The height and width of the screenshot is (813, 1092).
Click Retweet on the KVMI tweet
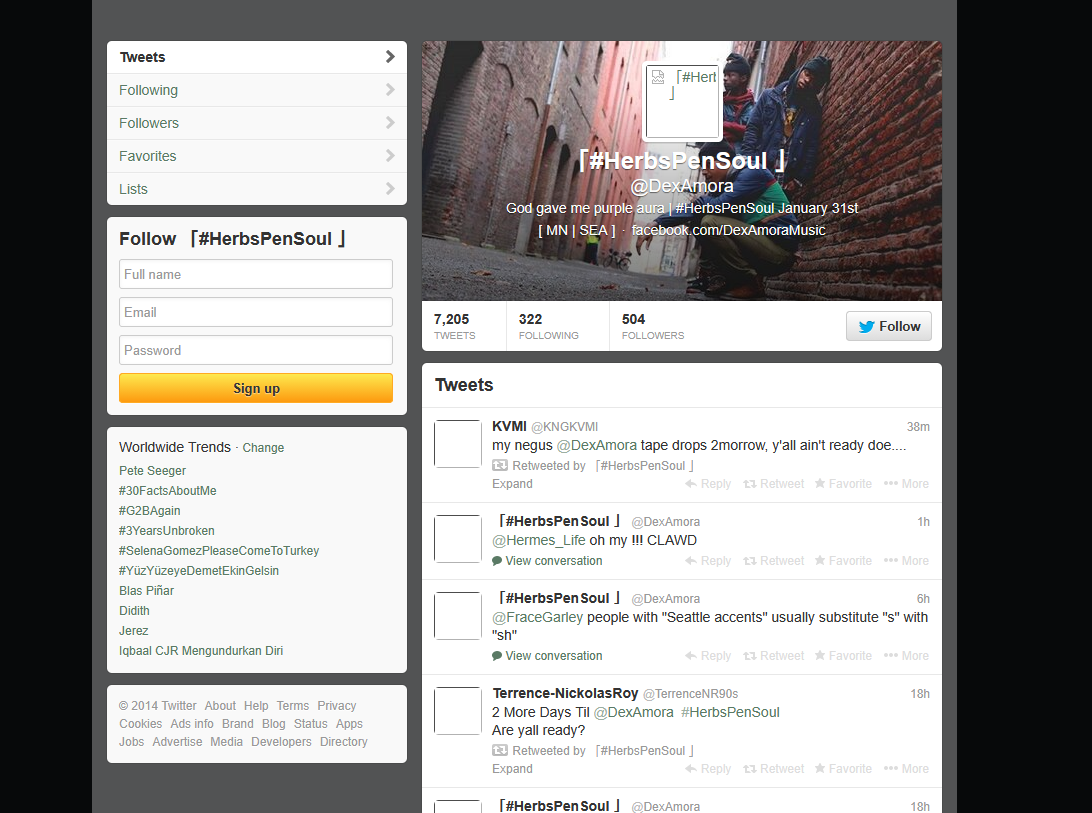[773, 483]
